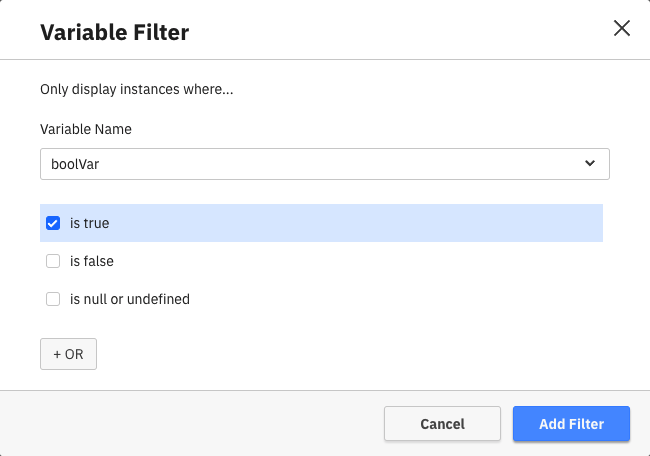650x456 pixels.
Task: Pick the 'is null or undefined' label
Action: tap(130, 299)
